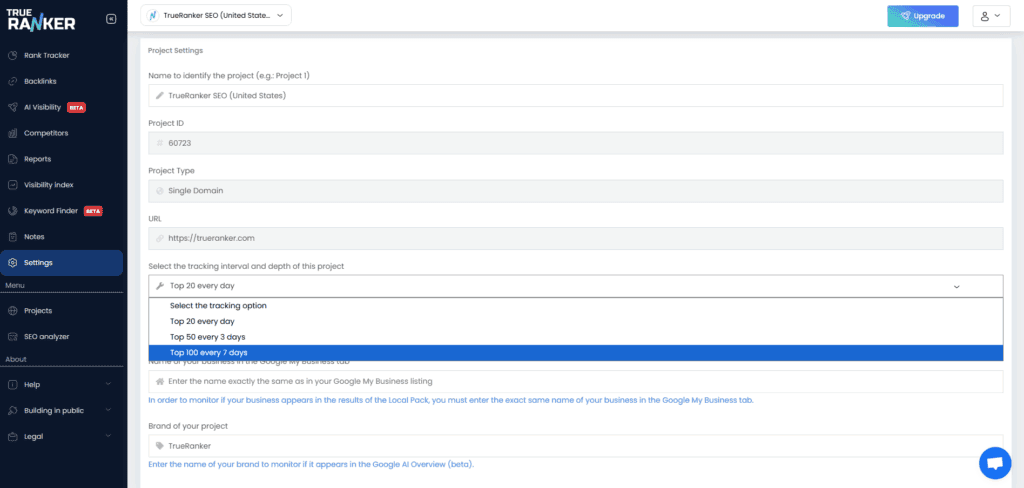The image size is (1024, 488).
Task: Click the SEO analyzer icon
Action: click(12, 337)
